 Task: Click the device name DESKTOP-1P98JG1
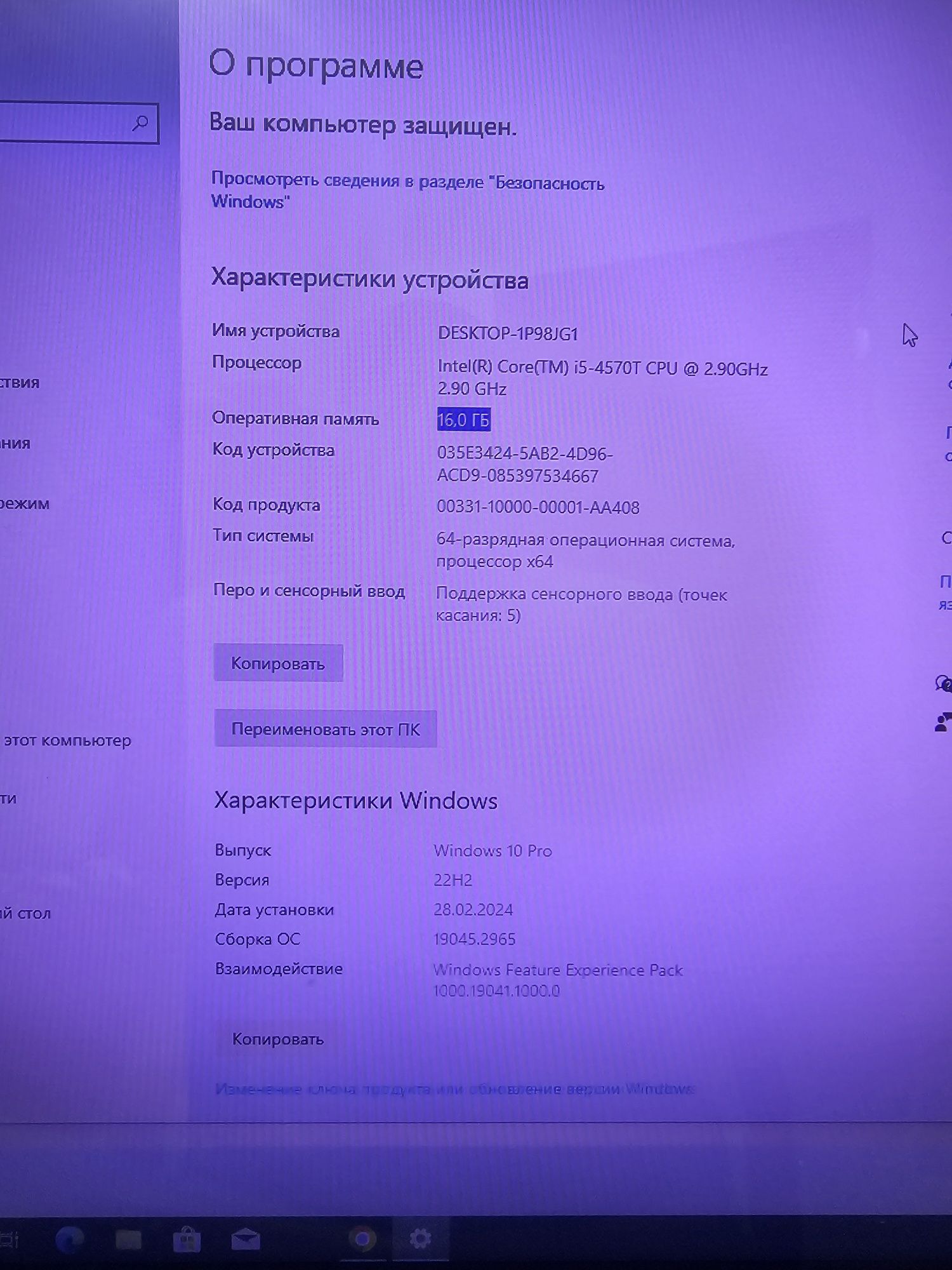[x=508, y=333]
